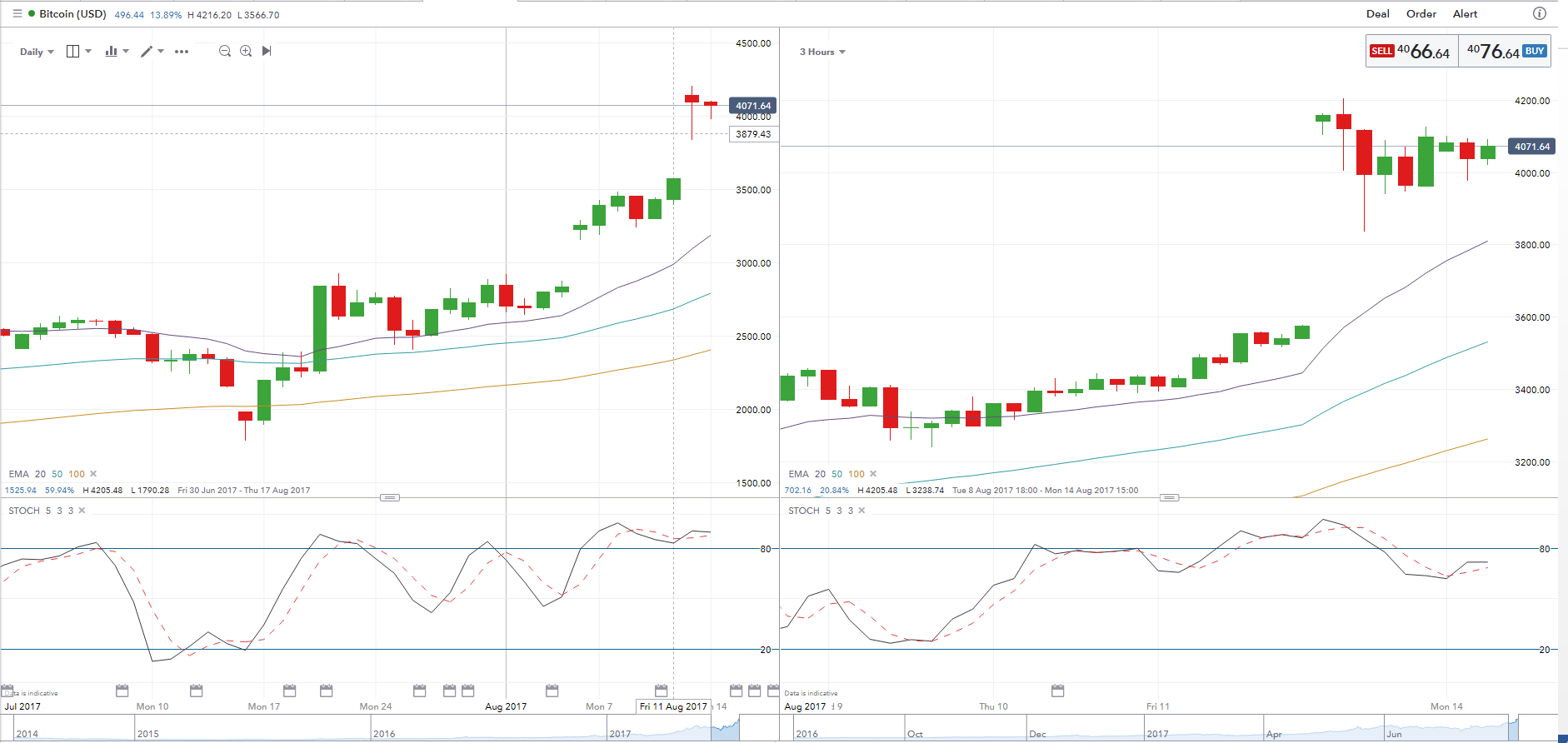The width and height of the screenshot is (1568, 743).
Task: Remove EMA indicator on 3 Hours chart
Action: click(x=873, y=474)
